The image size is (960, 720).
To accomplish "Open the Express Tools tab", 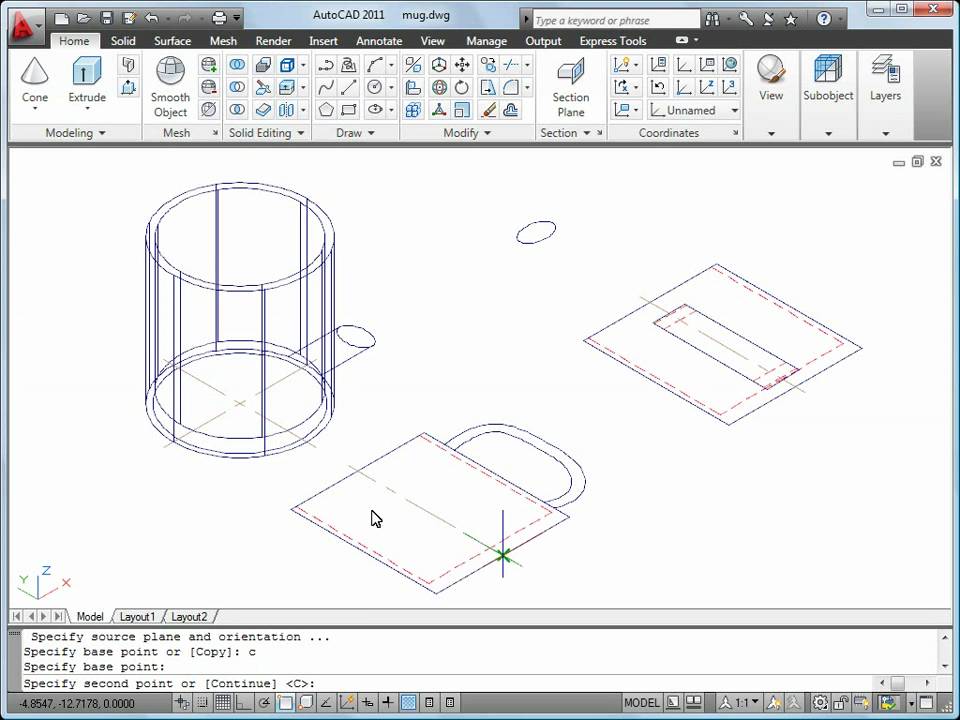I will (613, 41).
